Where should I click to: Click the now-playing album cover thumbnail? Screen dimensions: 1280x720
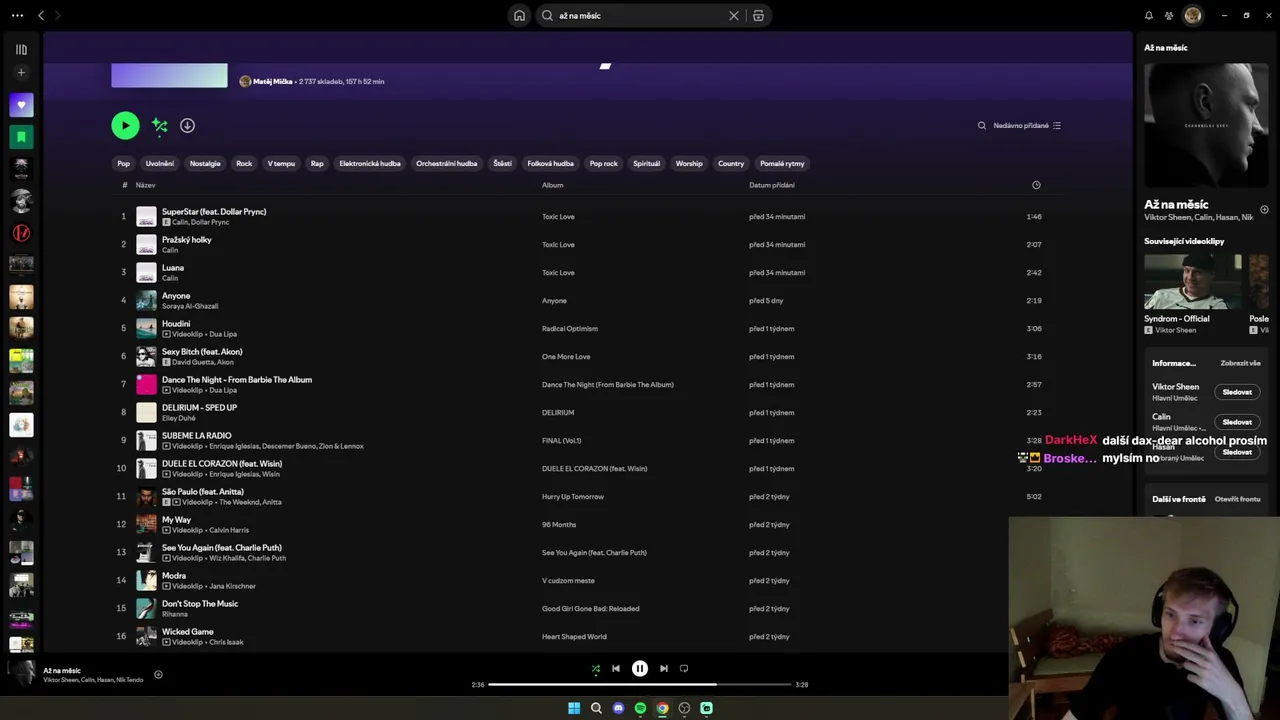(21, 674)
